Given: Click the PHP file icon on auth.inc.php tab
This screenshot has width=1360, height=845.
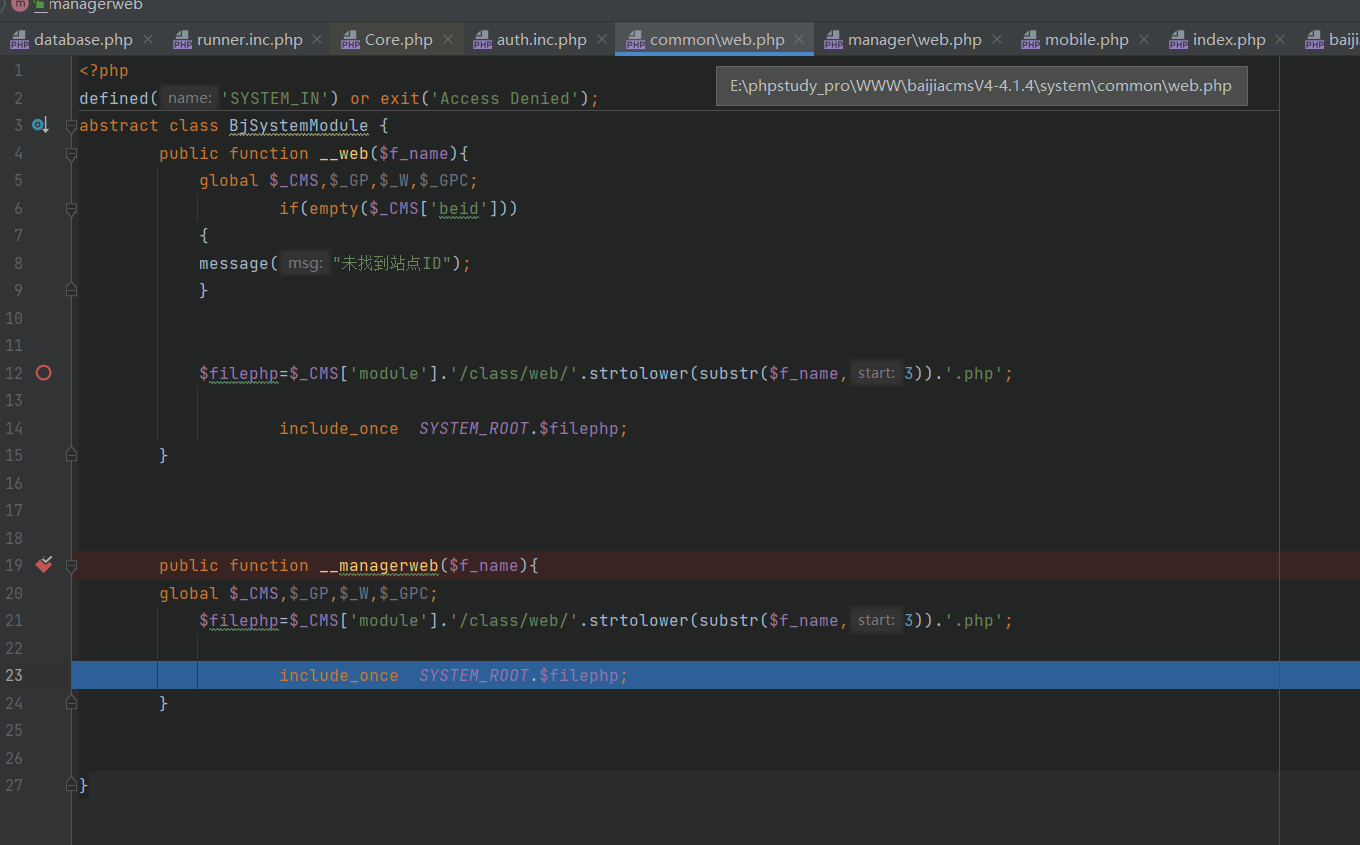Looking at the screenshot, I should (x=482, y=40).
